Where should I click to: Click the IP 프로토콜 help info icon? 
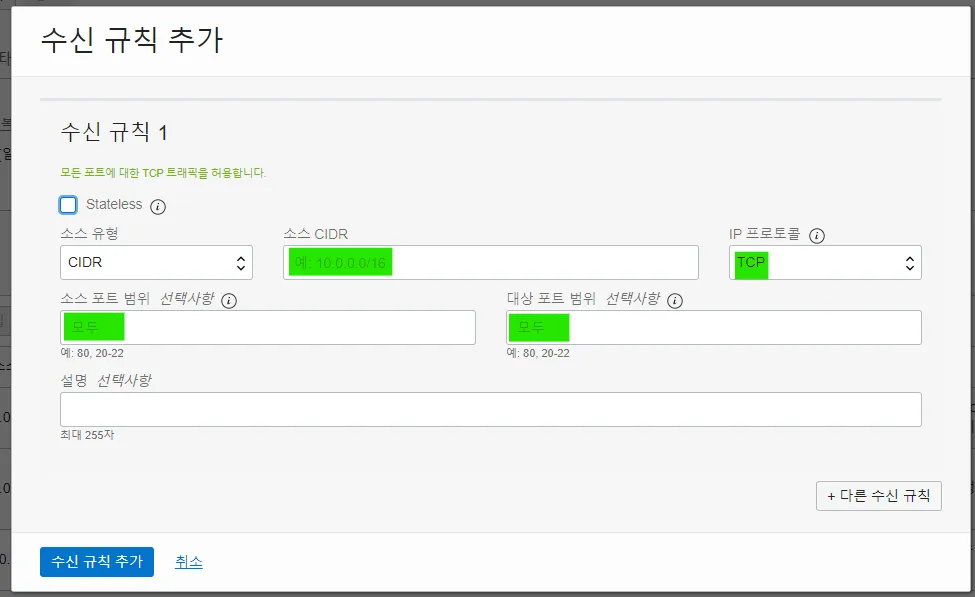817,236
